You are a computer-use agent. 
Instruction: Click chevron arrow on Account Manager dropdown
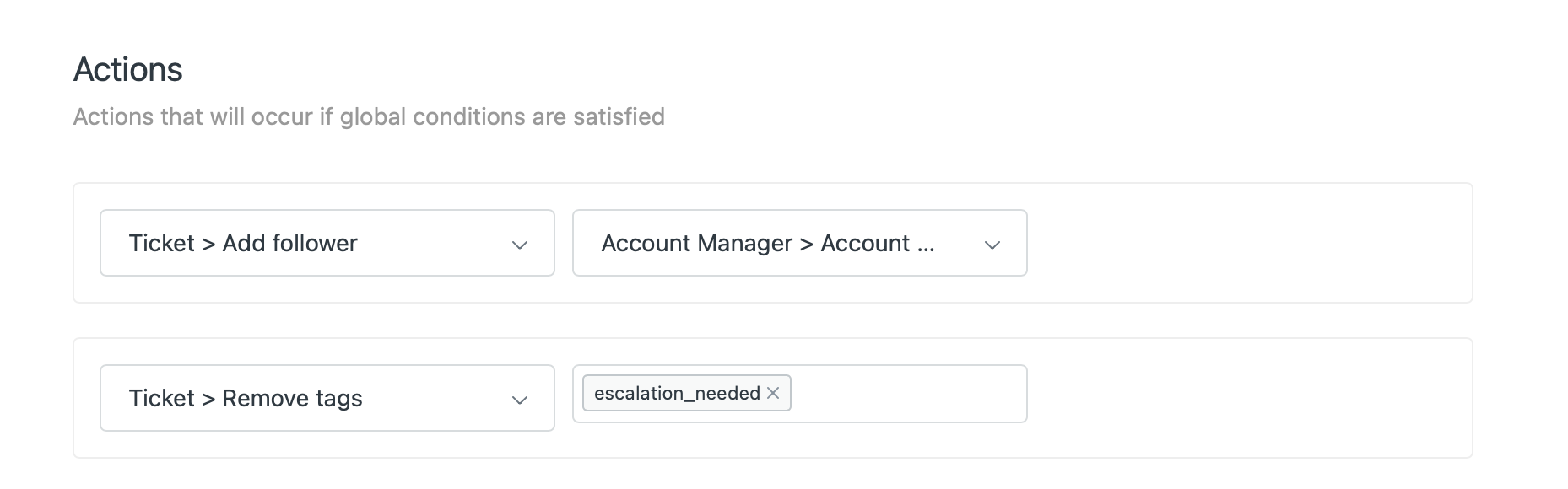point(992,244)
